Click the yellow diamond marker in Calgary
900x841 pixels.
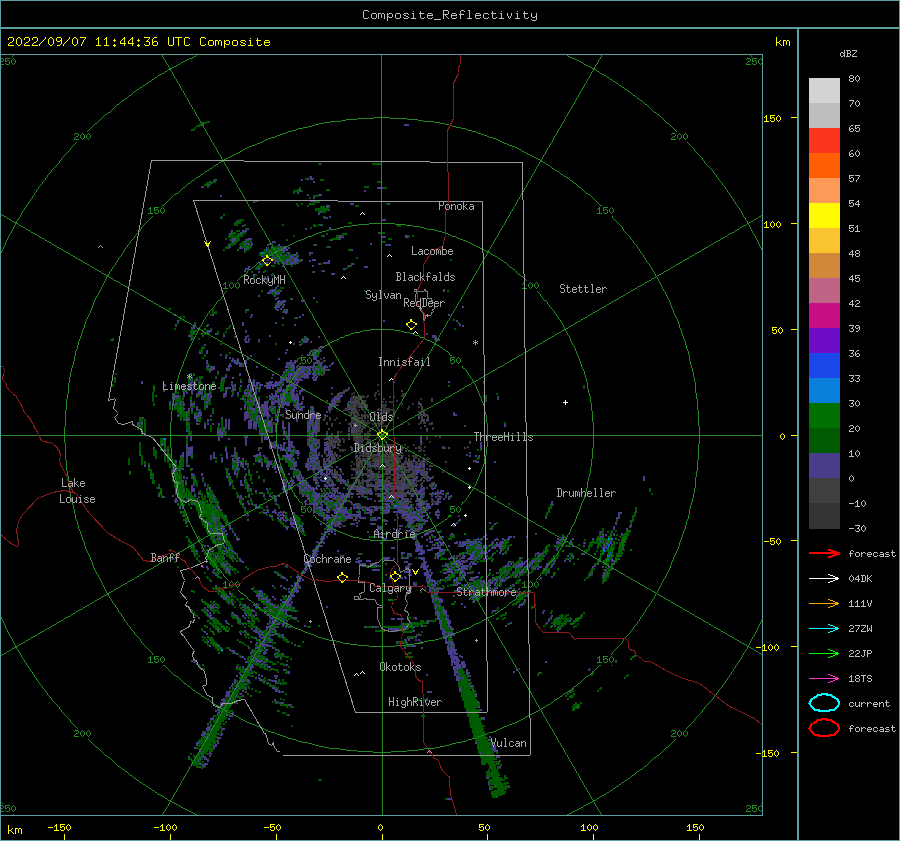click(x=395, y=576)
